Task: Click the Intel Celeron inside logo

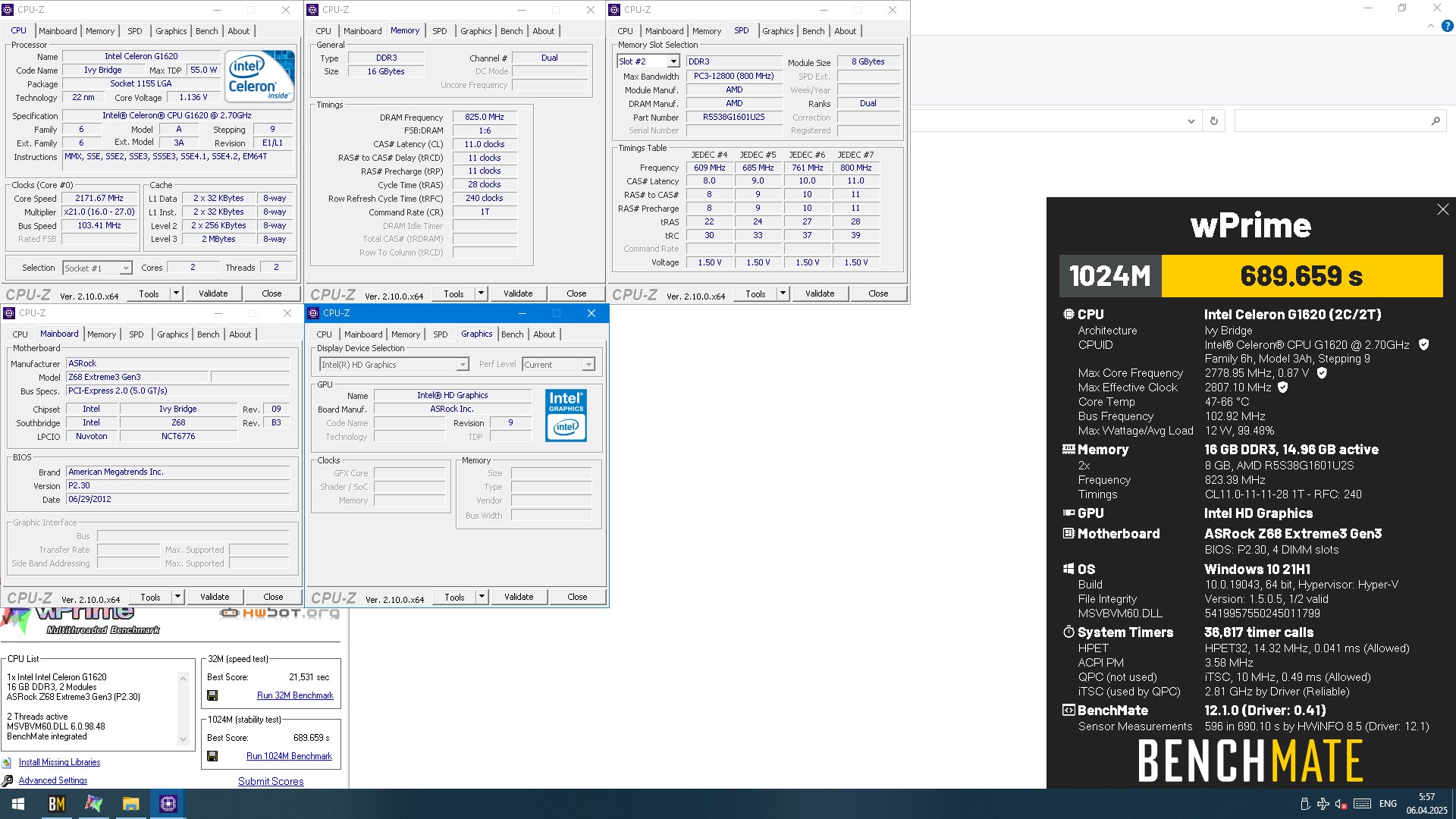Action: pyautogui.click(x=261, y=76)
